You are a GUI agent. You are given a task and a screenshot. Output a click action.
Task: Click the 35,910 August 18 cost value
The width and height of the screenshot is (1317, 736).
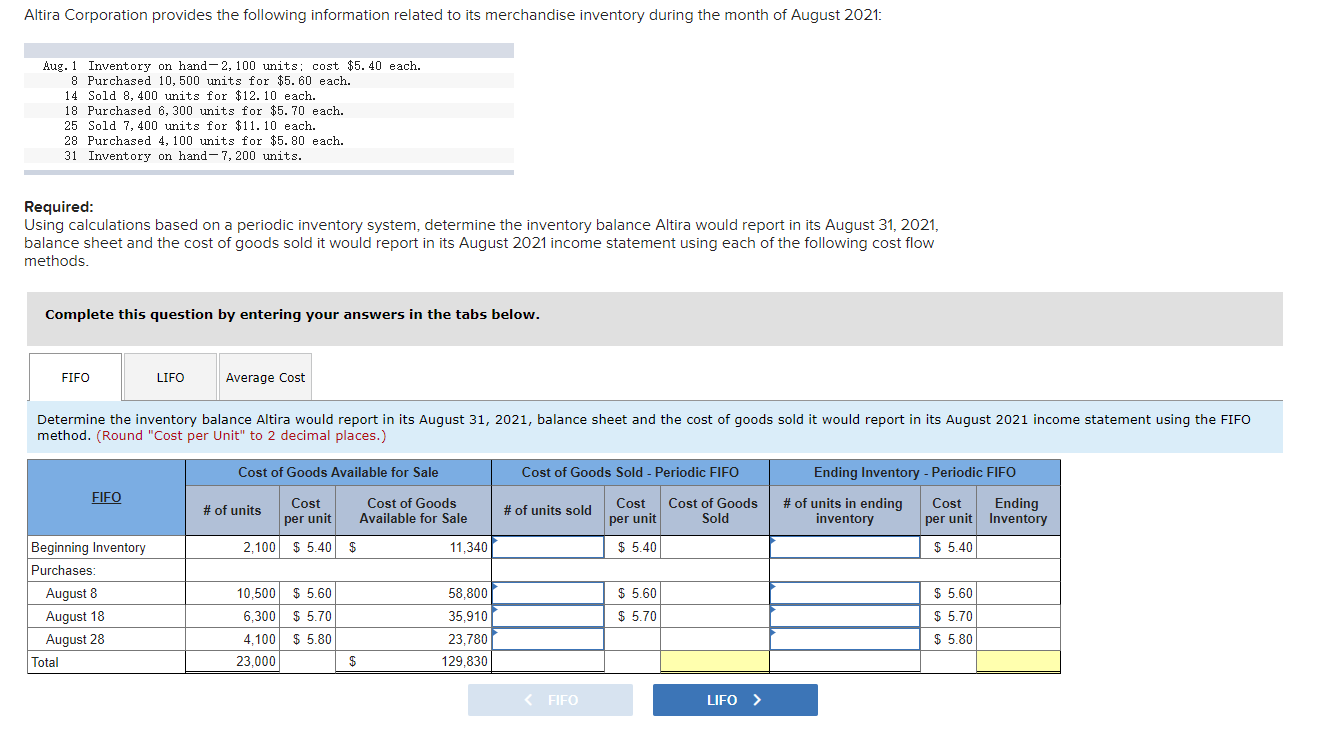(469, 616)
